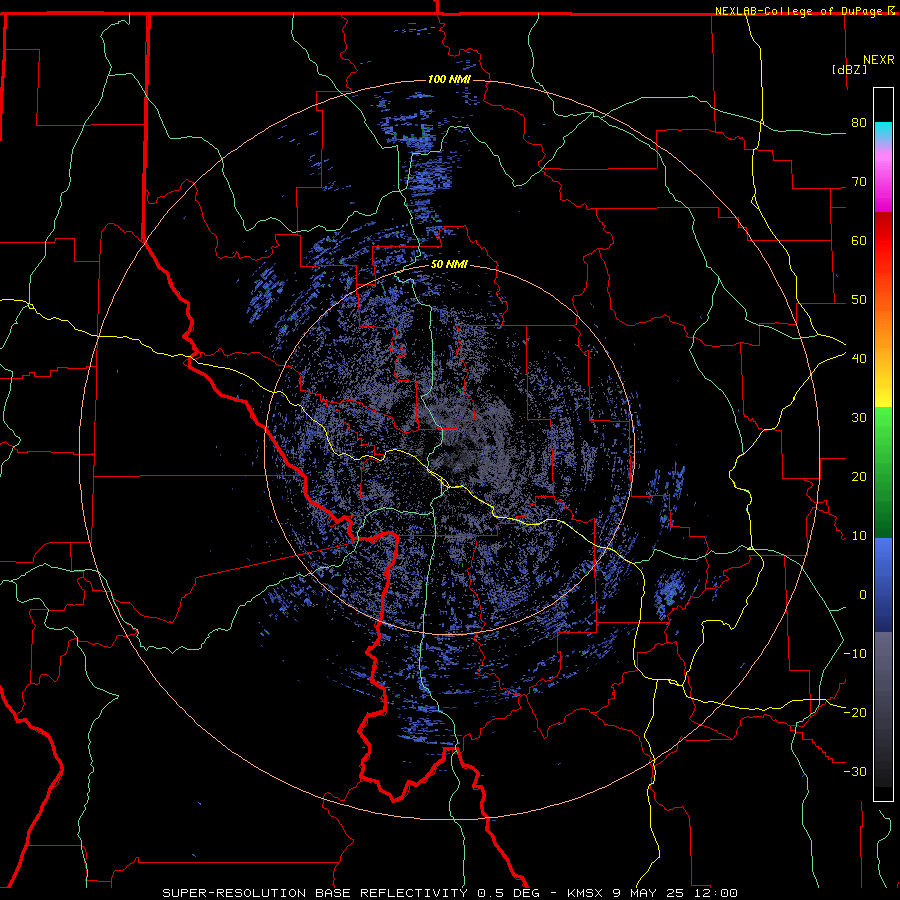Click the KMSX station identifier in caption

point(587,893)
